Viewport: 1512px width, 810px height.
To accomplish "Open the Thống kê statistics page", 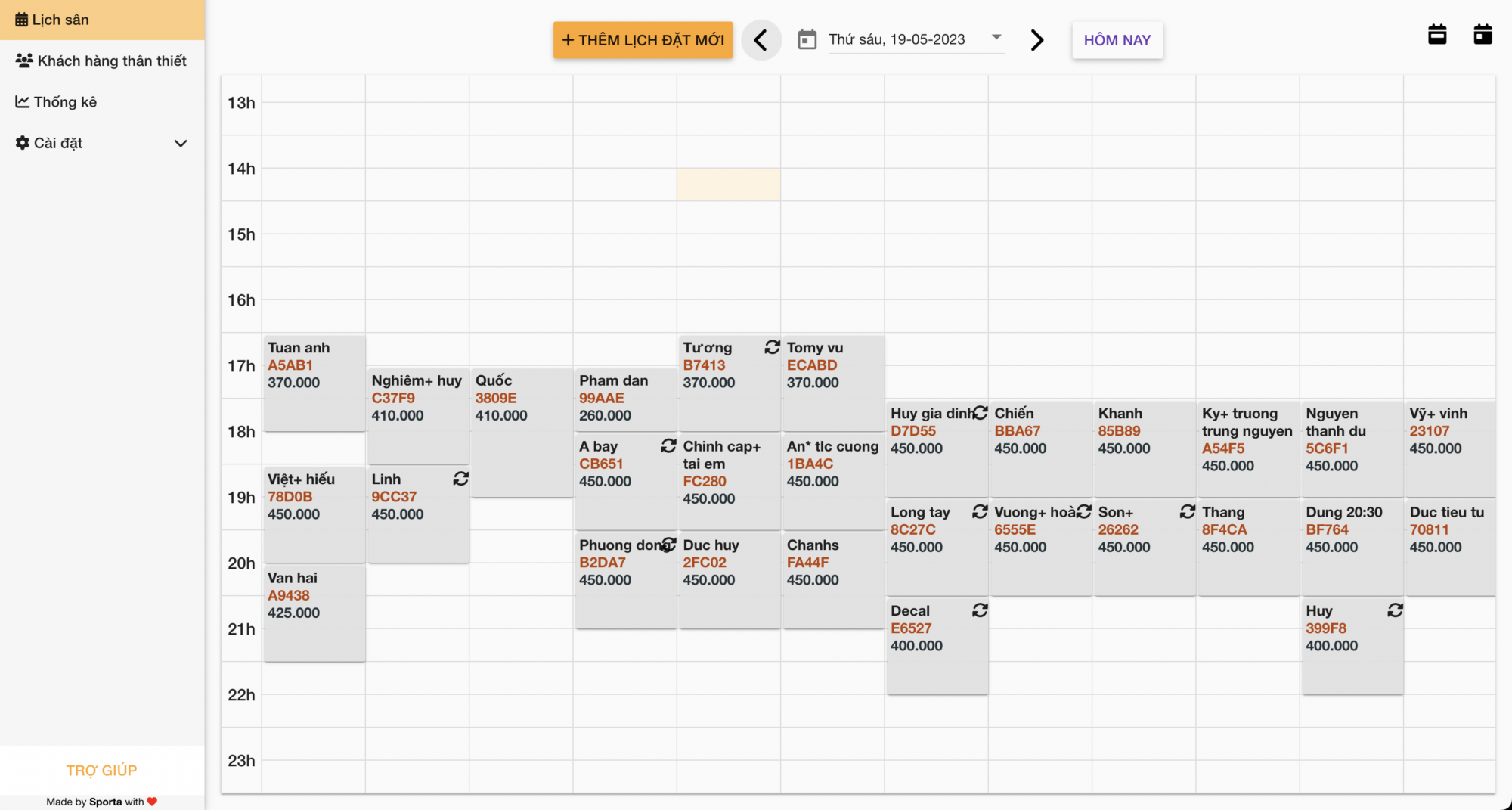I will tap(102, 101).
